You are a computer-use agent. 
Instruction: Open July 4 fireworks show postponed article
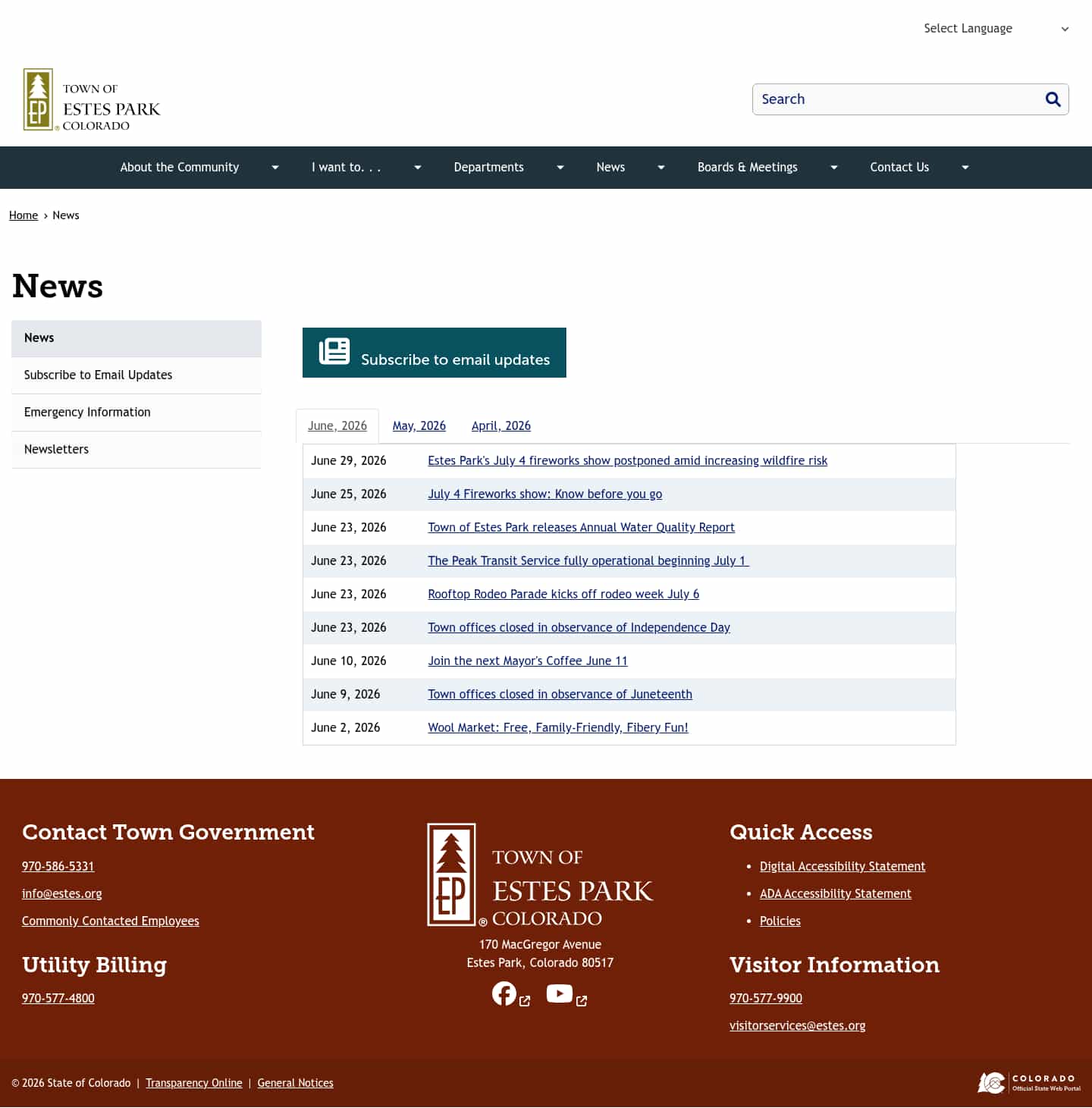[627, 461]
